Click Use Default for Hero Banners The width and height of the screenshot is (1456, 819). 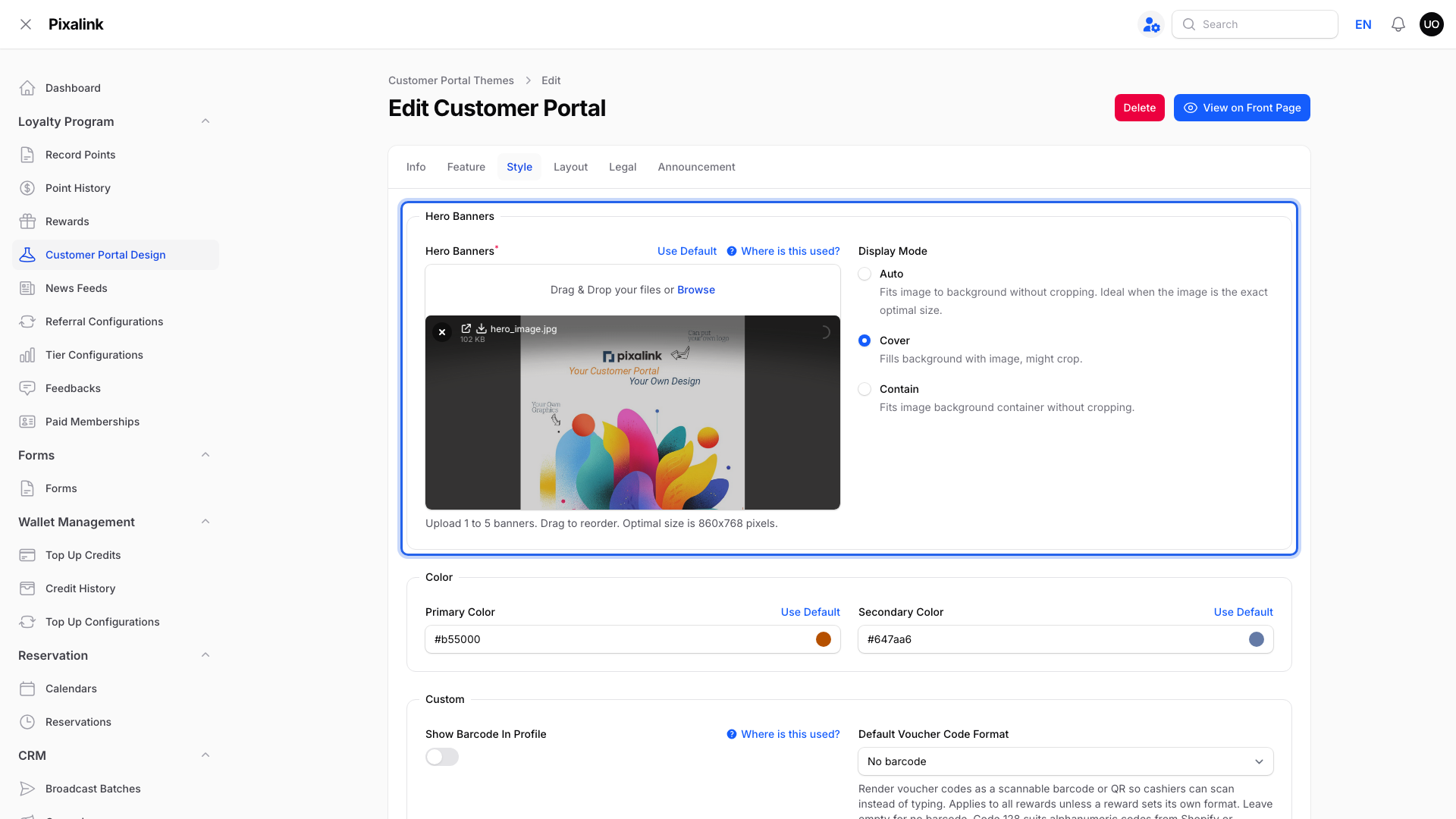(x=687, y=251)
